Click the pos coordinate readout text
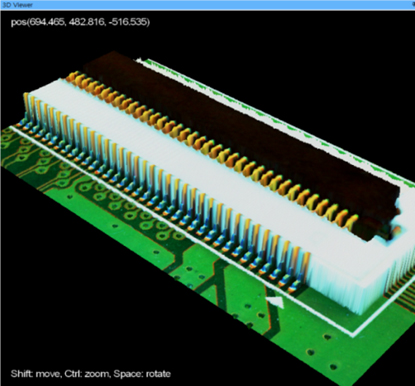Screen dimensions: 415x386 80,22
